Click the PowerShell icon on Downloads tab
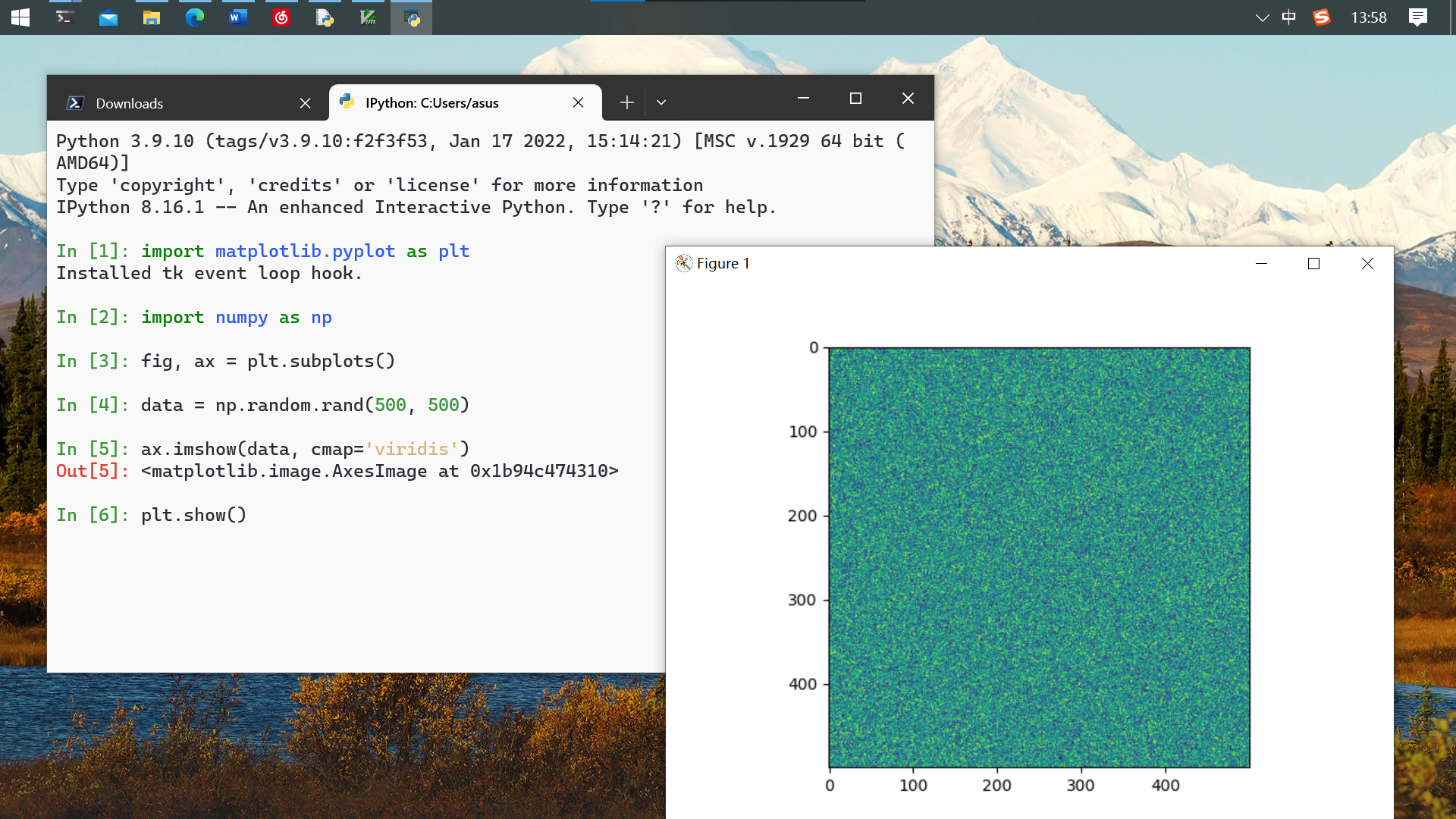The width and height of the screenshot is (1456, 819). click(x=74, y=103)
